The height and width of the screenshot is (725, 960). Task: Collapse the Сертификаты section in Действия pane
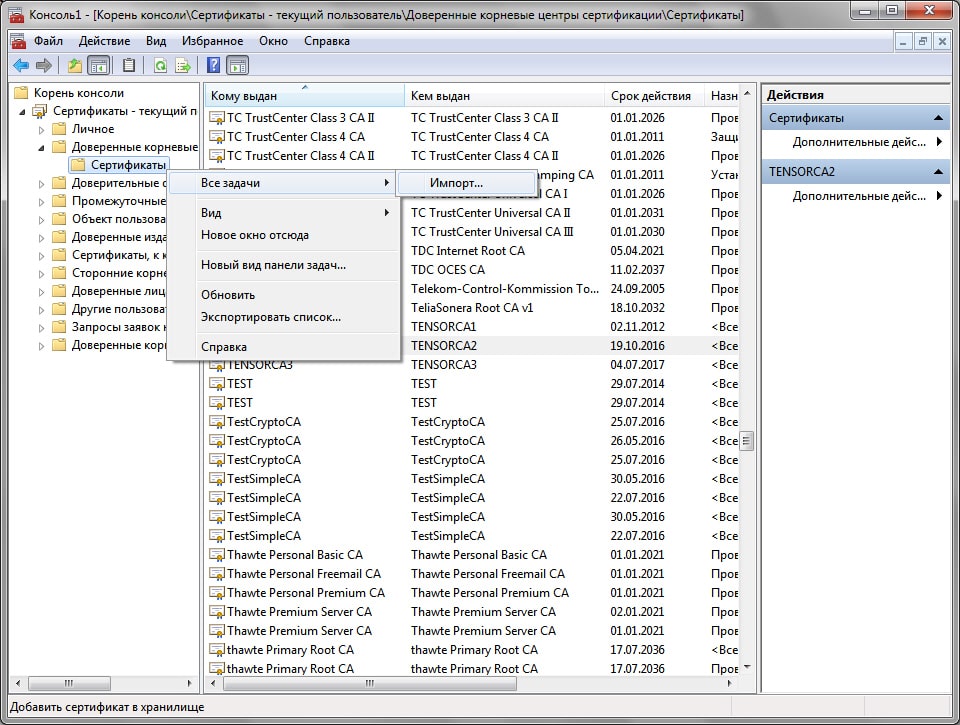point(938,118)
